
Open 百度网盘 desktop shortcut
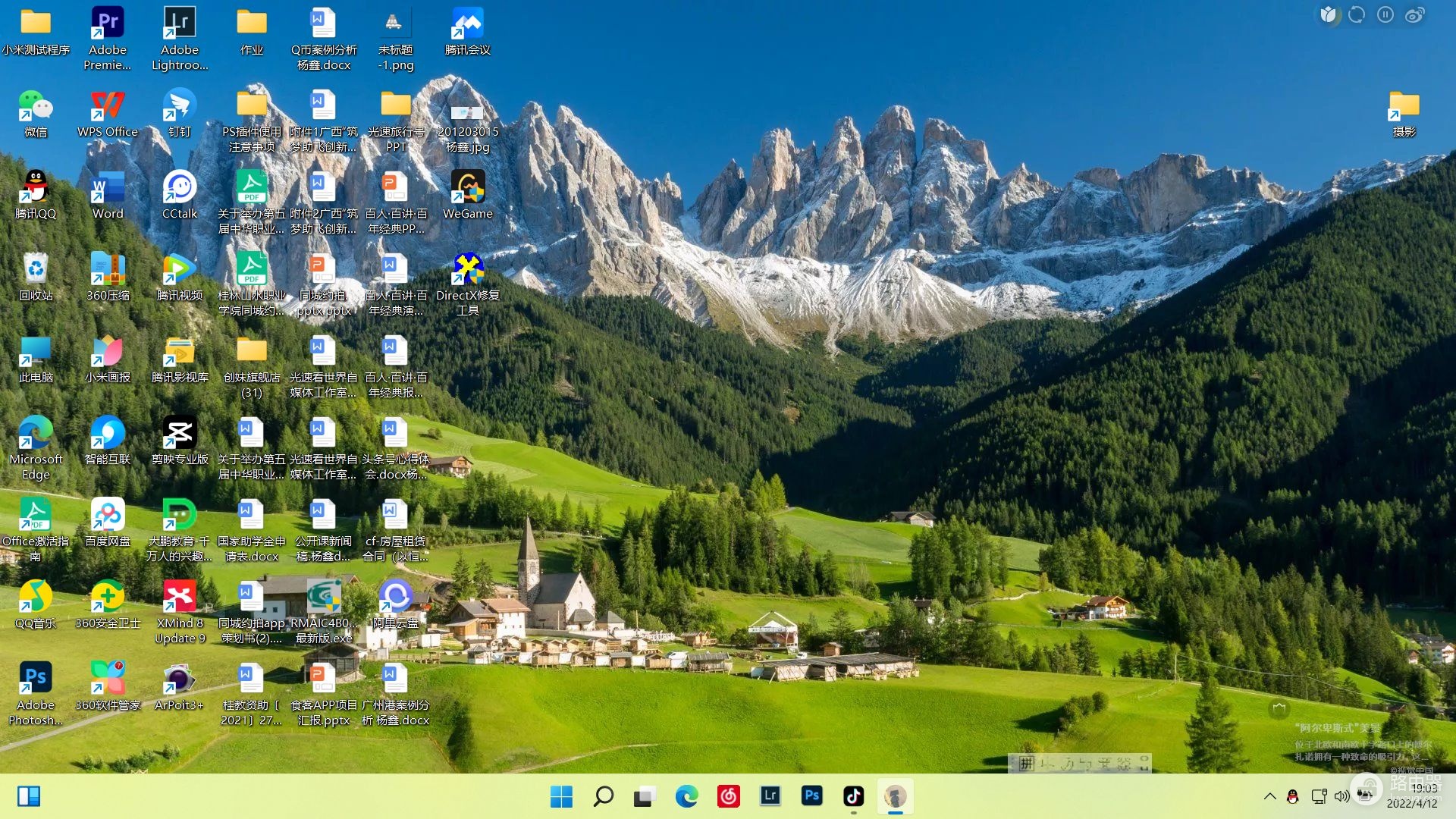pos(108,523)
